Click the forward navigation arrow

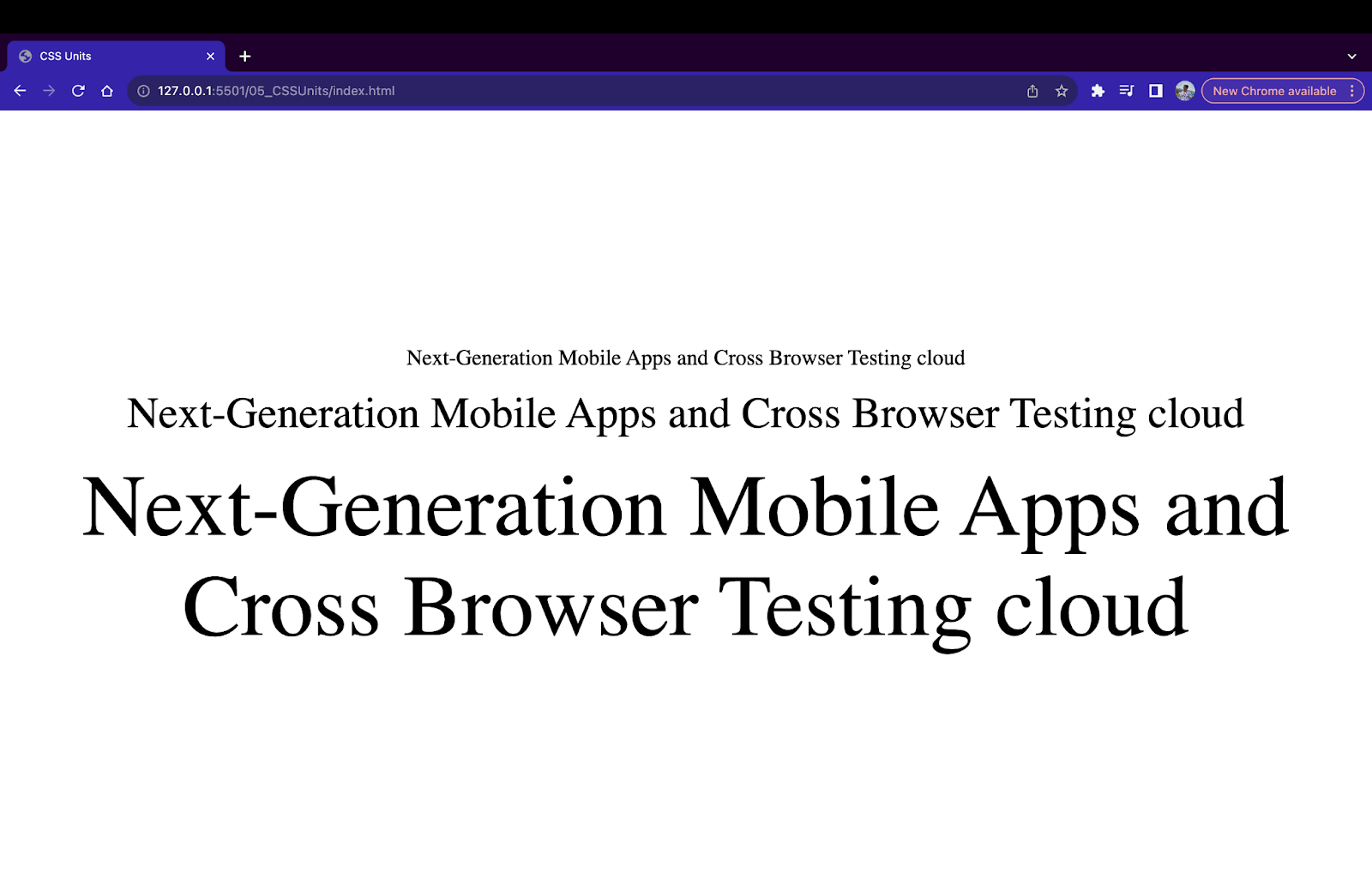(x=49, y=91)
